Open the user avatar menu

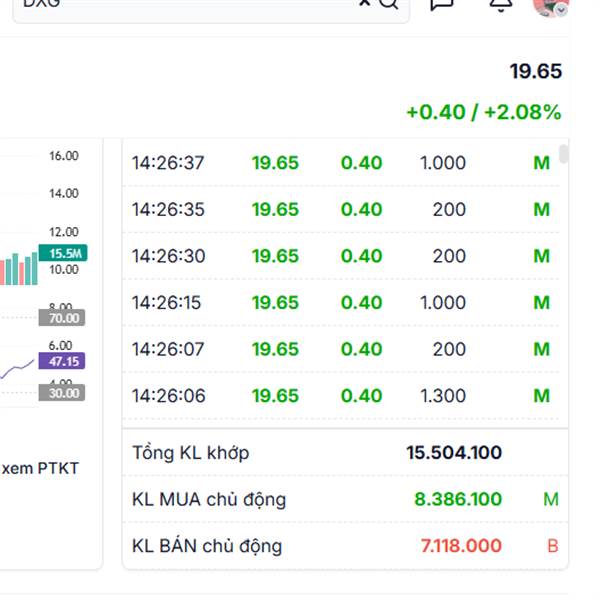[x=549, y=4]
